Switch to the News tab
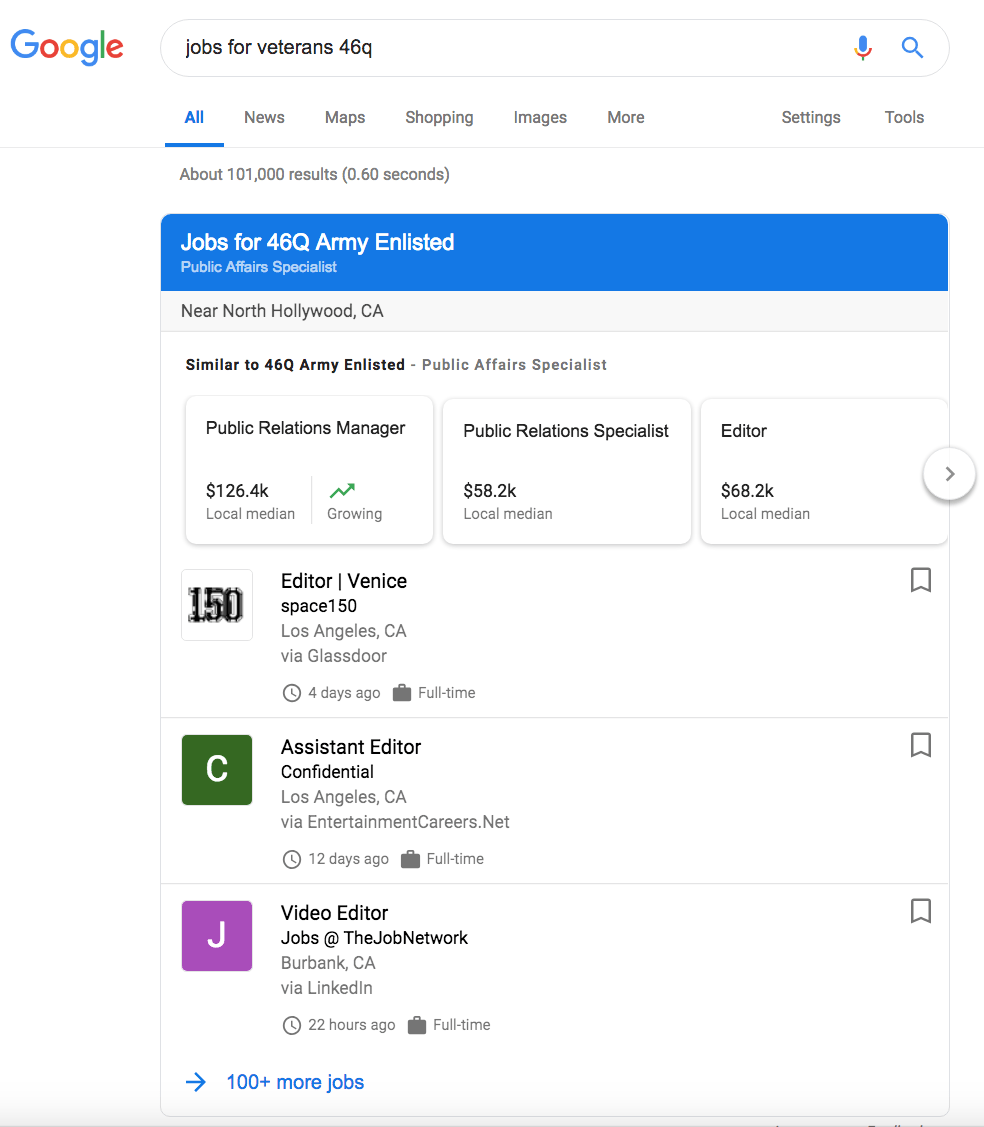This screenshot has width=984, height=1127. click(264, 117)
